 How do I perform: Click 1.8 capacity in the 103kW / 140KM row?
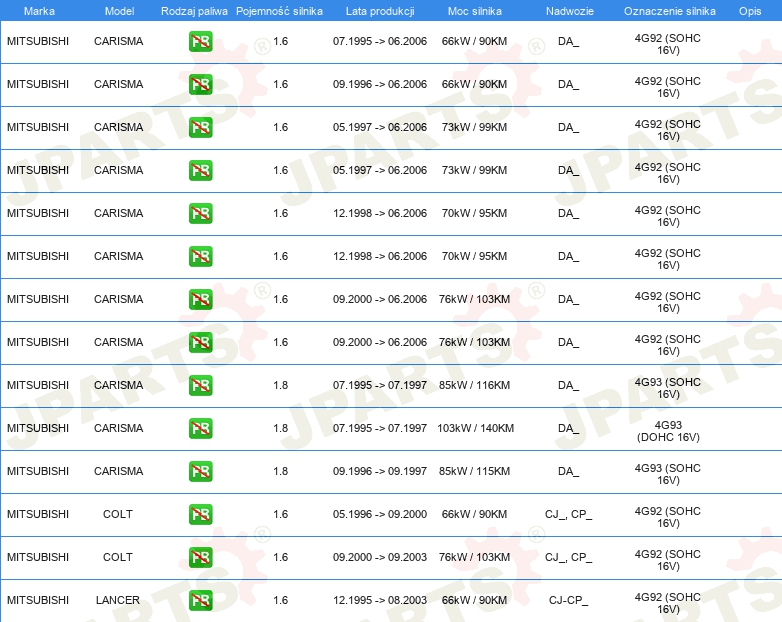click(x=280, y=428)
